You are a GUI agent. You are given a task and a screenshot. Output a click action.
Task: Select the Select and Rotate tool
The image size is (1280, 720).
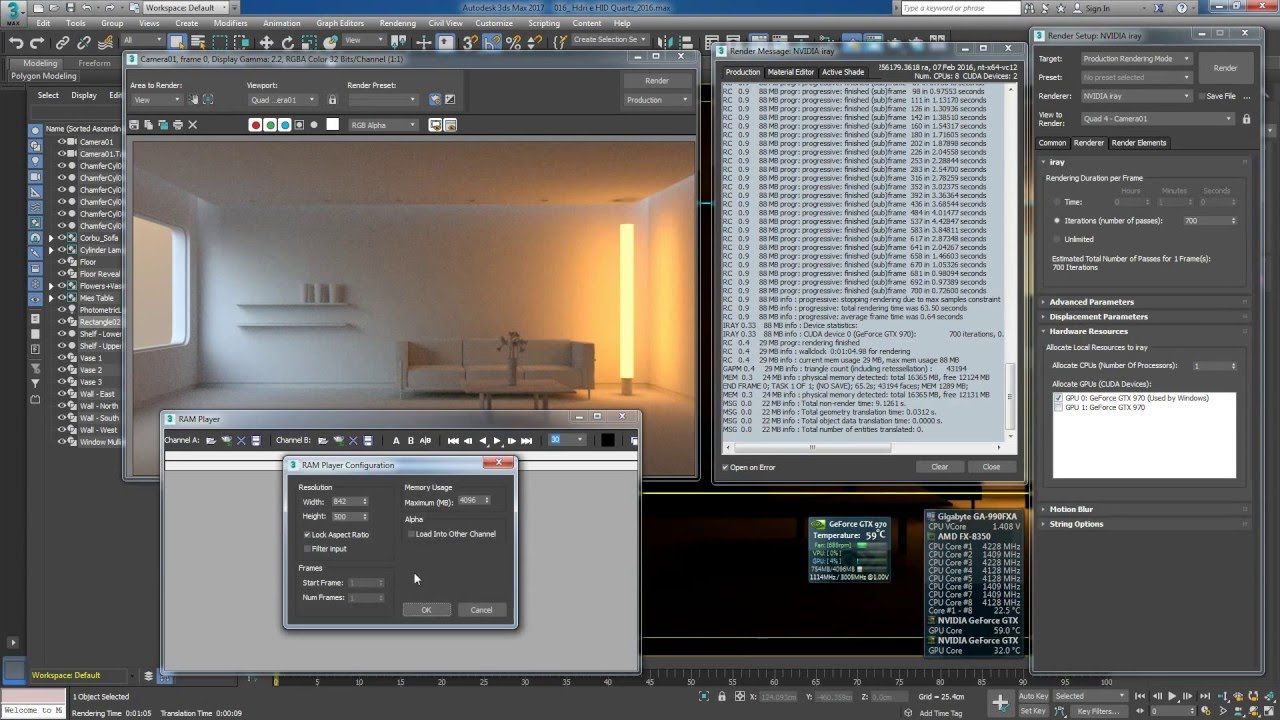pyautogui.click(x=288, y=42)
